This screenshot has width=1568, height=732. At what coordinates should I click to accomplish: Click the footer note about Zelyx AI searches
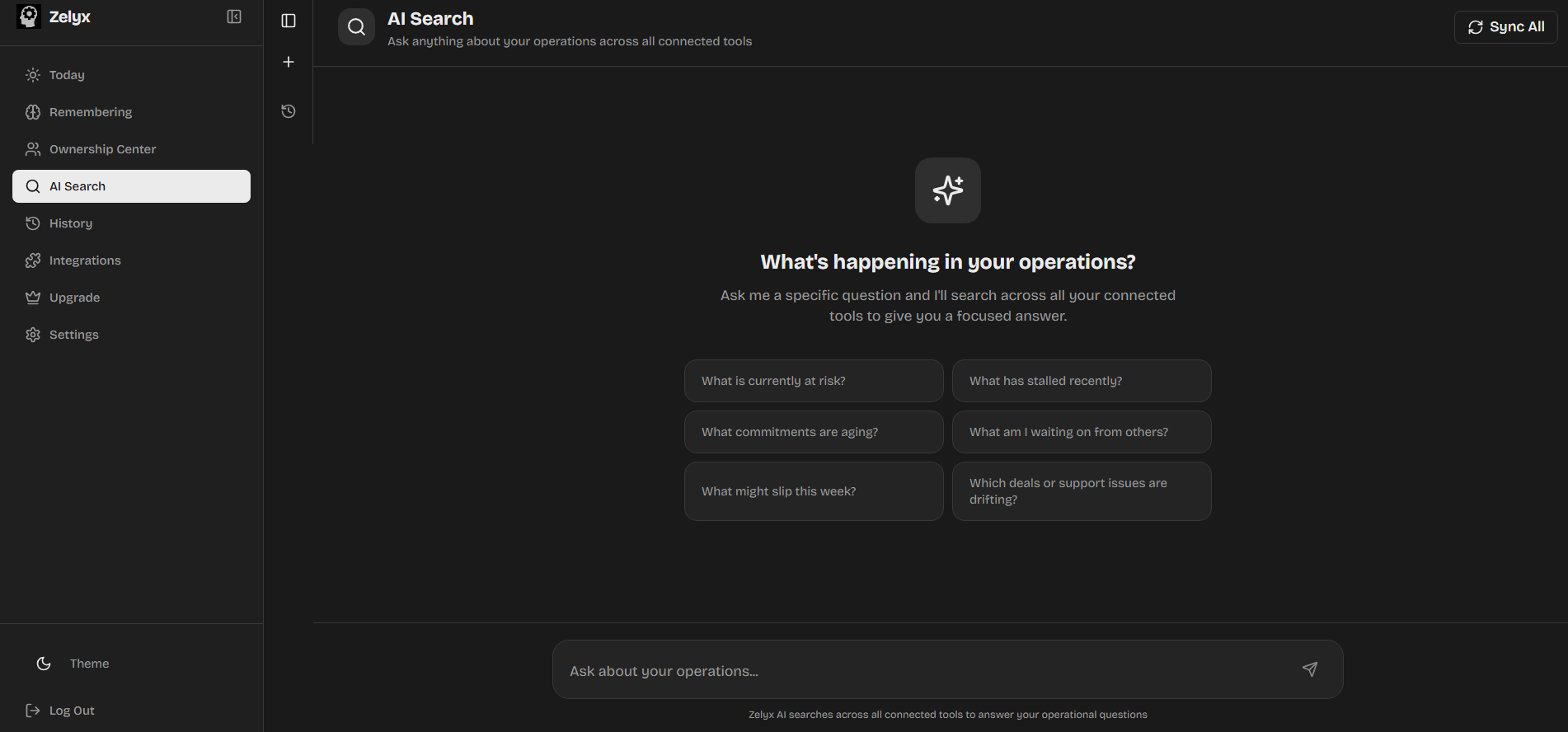(948, 715)
